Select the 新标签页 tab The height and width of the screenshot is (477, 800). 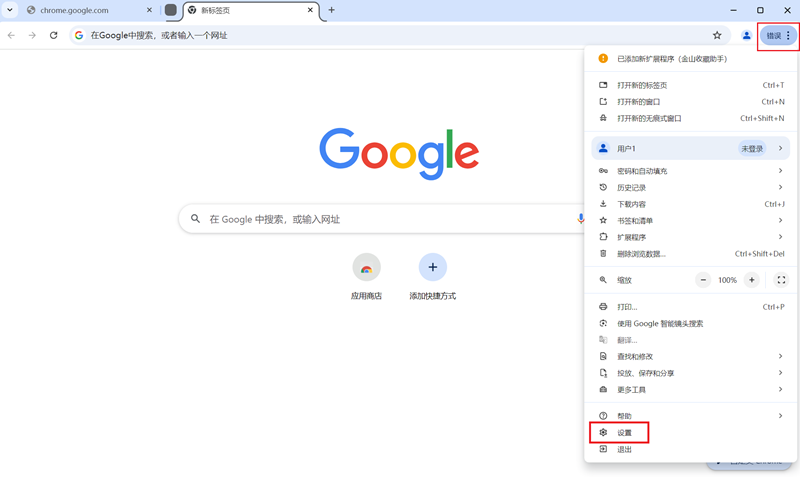[250, 10]
